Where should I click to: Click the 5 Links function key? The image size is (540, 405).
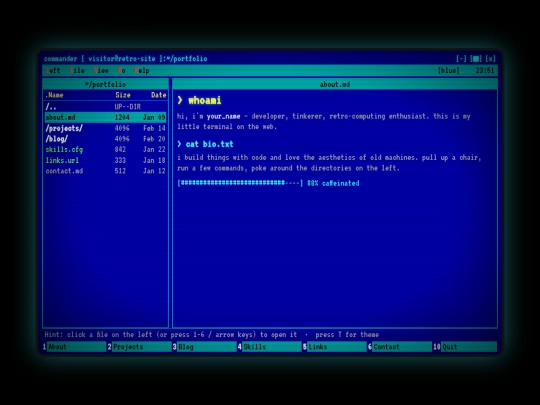[335, 347]
